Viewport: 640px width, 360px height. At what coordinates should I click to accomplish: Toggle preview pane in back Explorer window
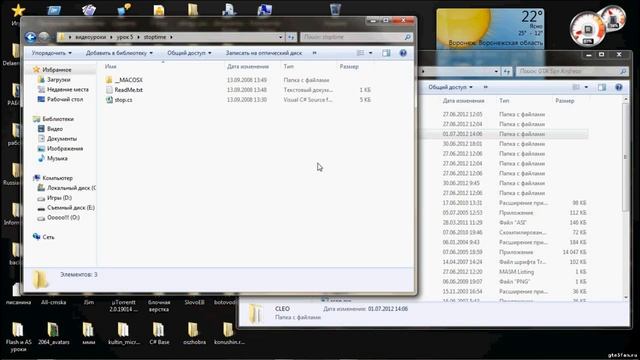click(602, 87)
